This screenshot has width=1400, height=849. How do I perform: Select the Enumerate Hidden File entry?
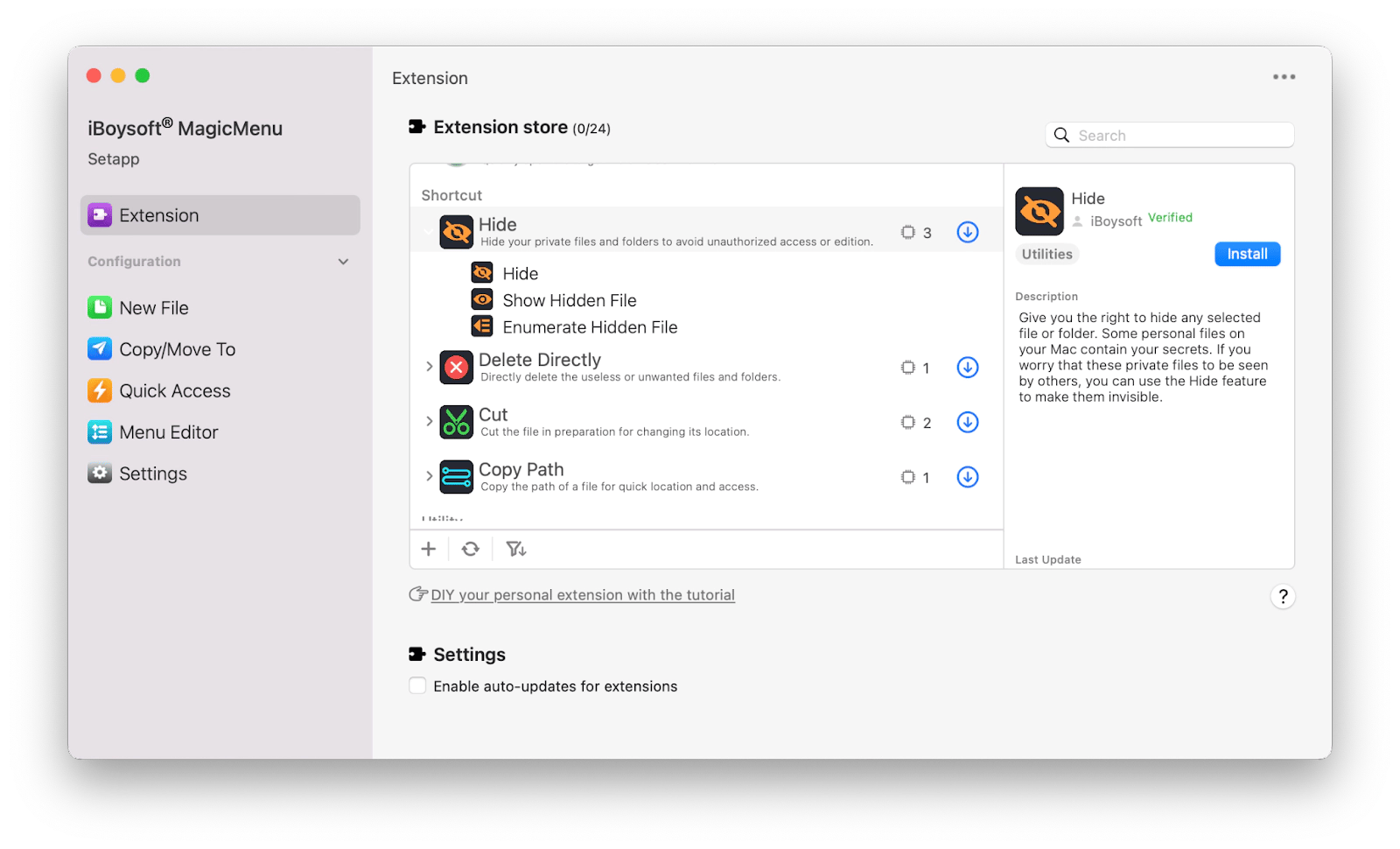click(590, 327)
